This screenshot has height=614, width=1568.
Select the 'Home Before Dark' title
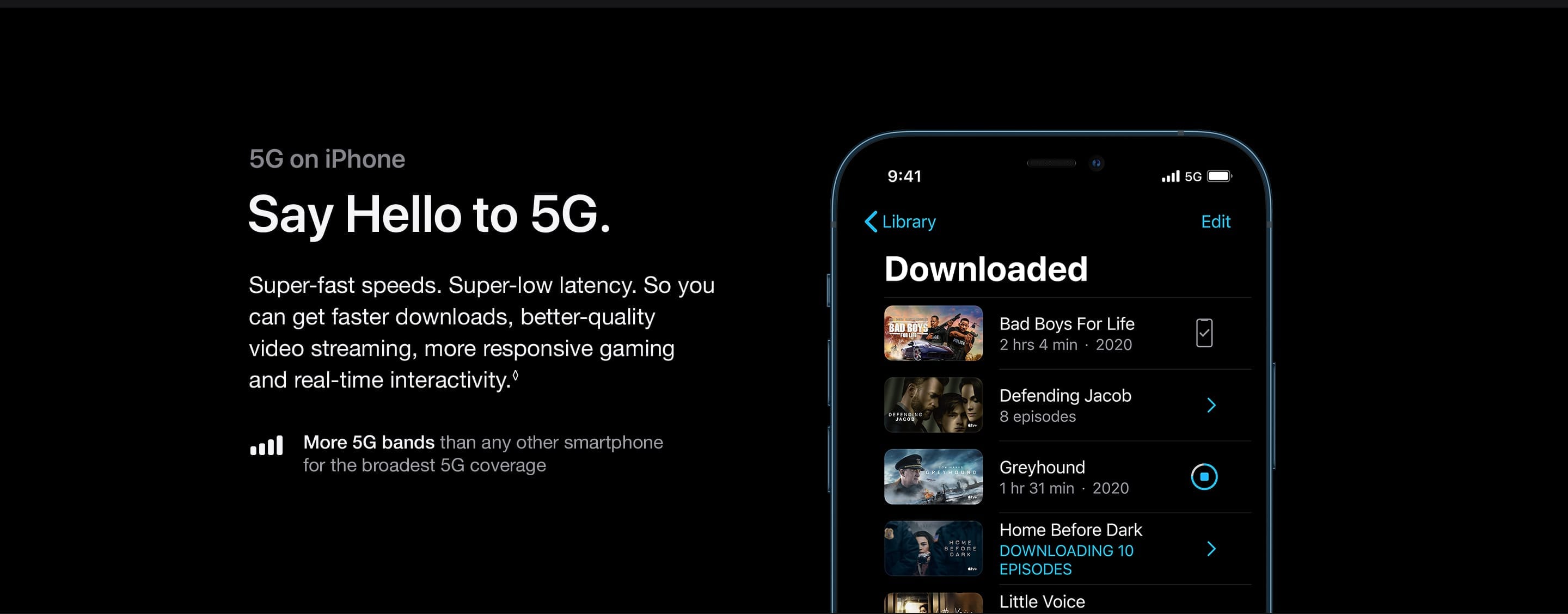(x=1071, y=530)
